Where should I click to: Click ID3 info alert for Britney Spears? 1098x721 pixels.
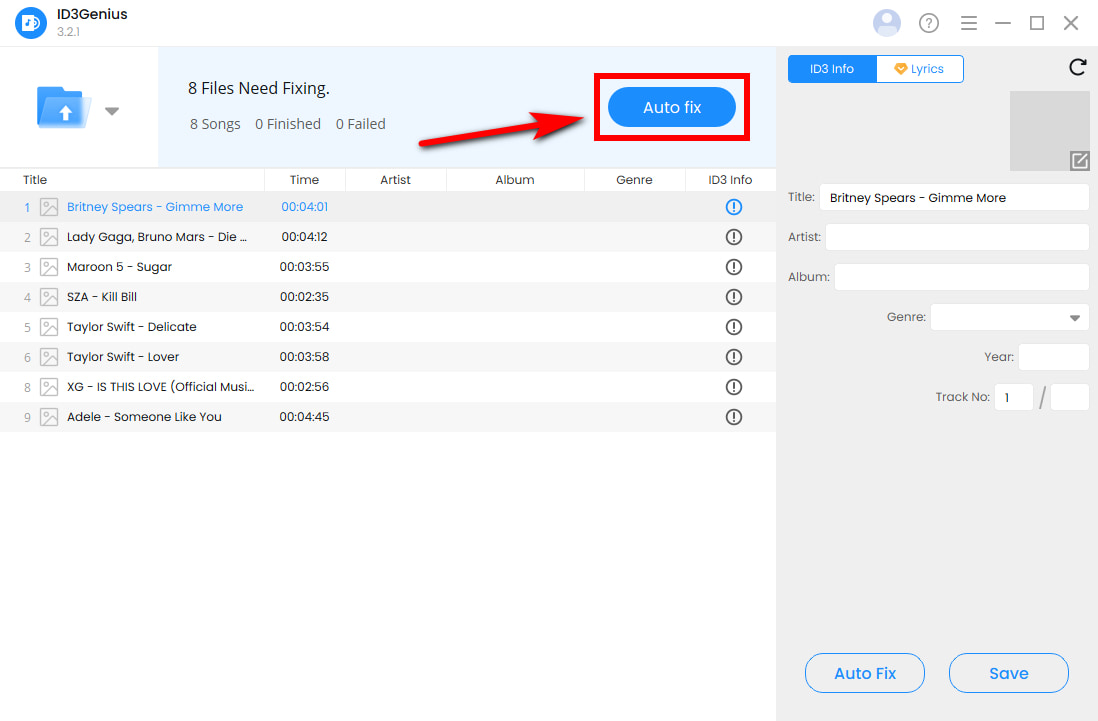tap(733, 207)
